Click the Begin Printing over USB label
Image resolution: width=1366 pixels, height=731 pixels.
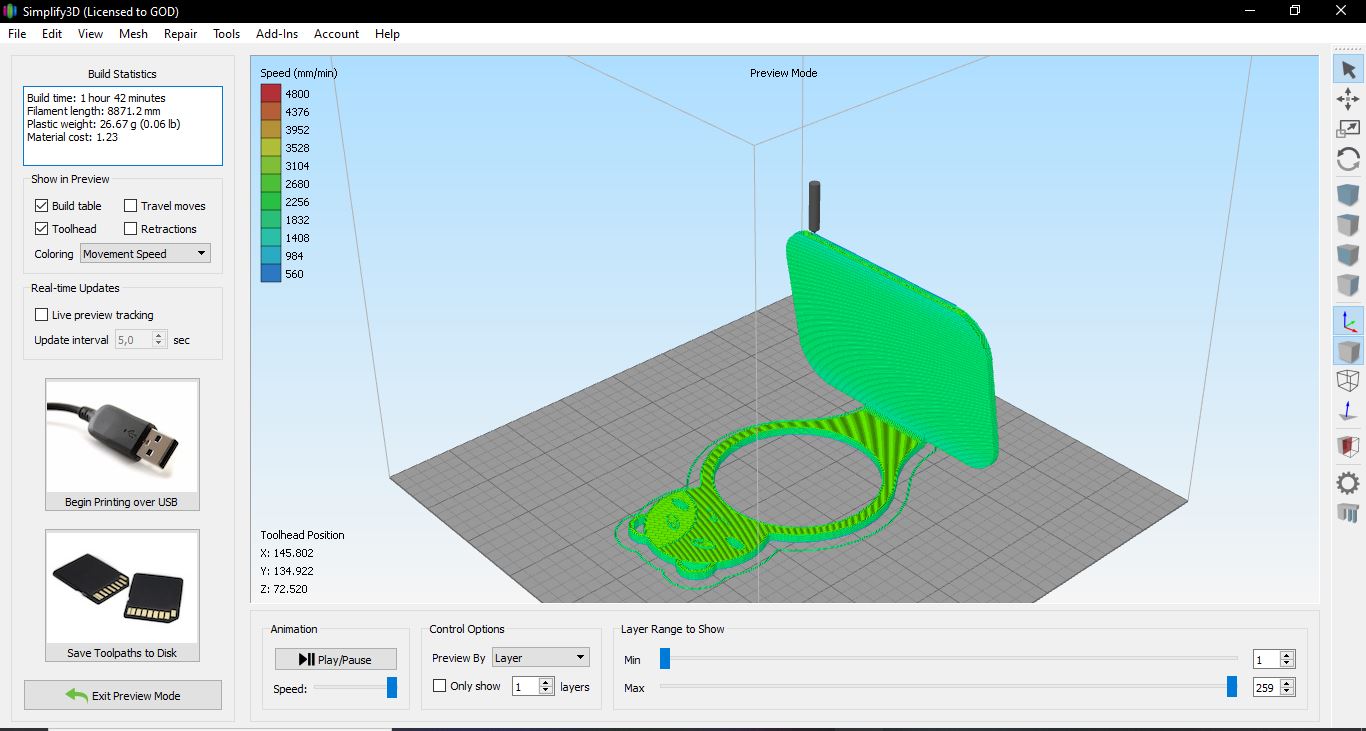pyautogui.click(x=122, y=502)
